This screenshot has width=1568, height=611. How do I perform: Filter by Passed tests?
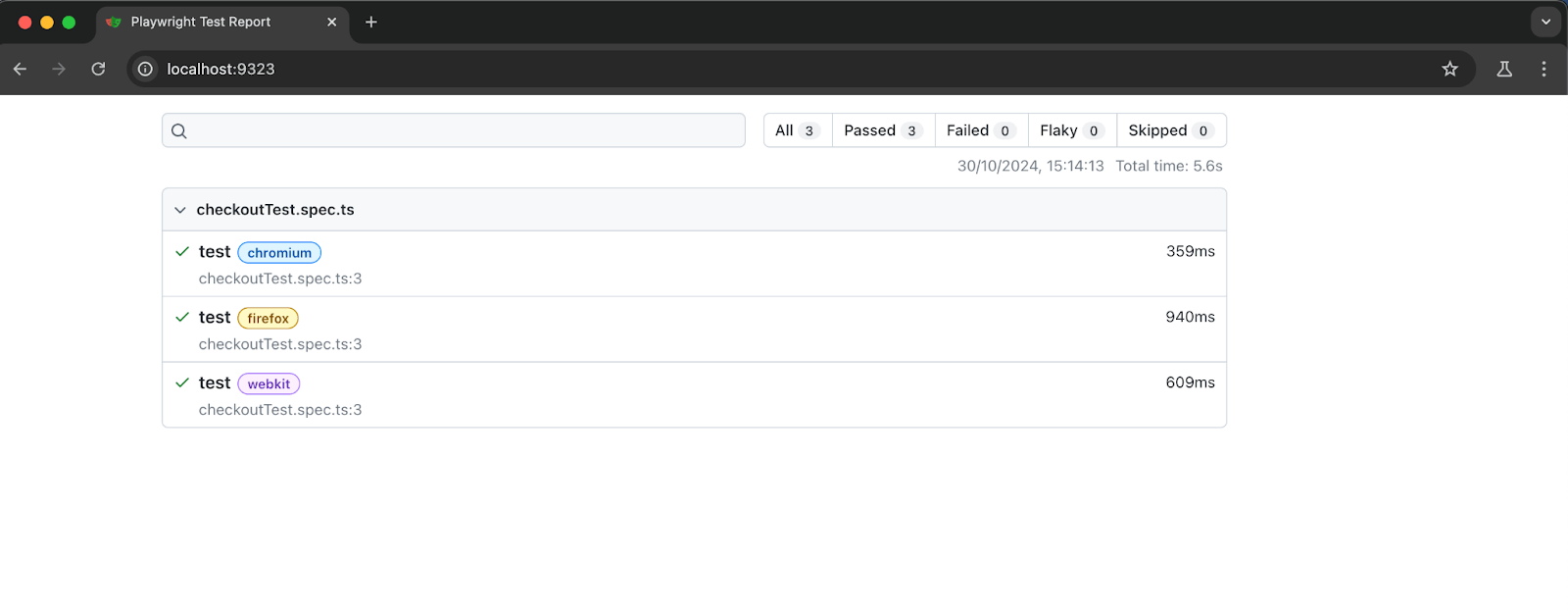pos(882,130)
